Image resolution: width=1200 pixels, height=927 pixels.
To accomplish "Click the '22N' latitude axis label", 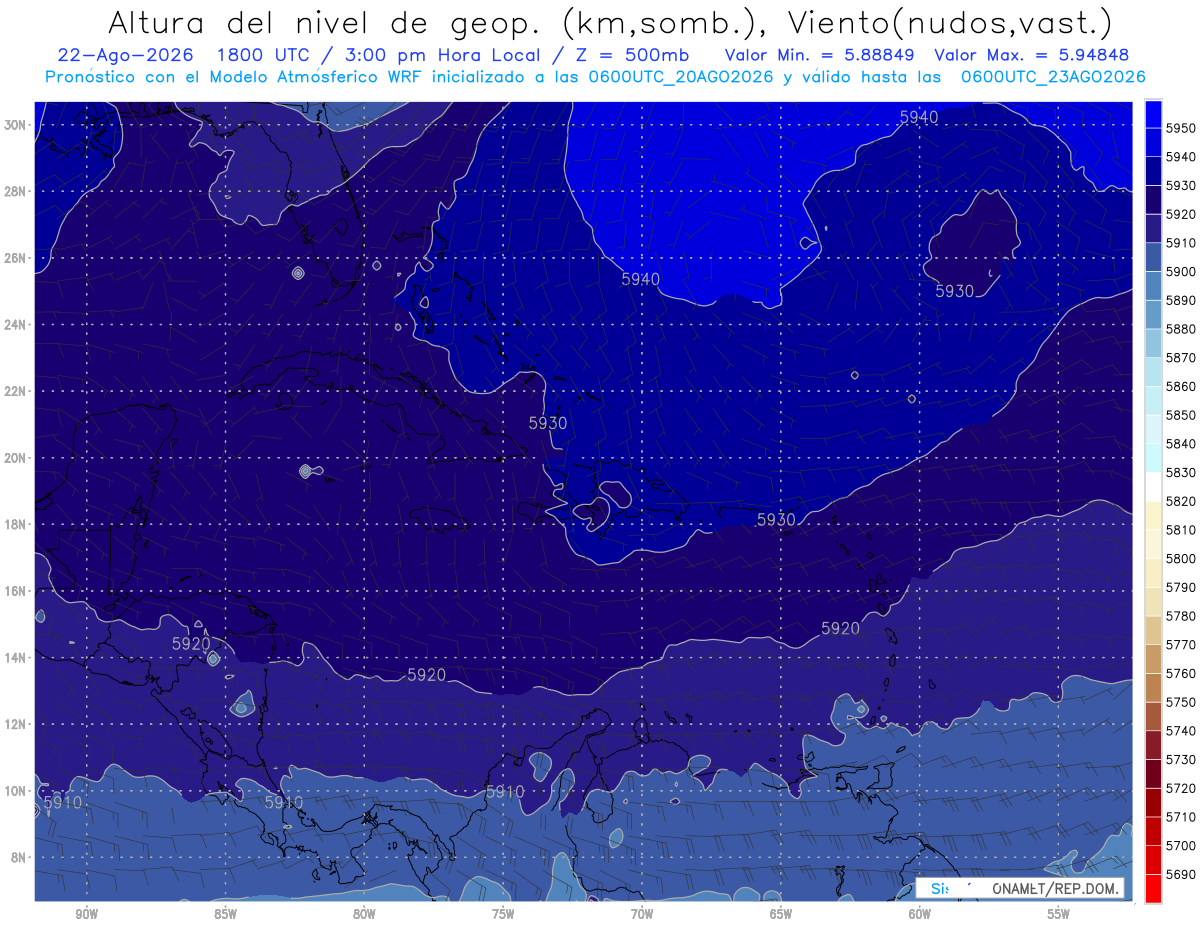I will tap(16, 391).
